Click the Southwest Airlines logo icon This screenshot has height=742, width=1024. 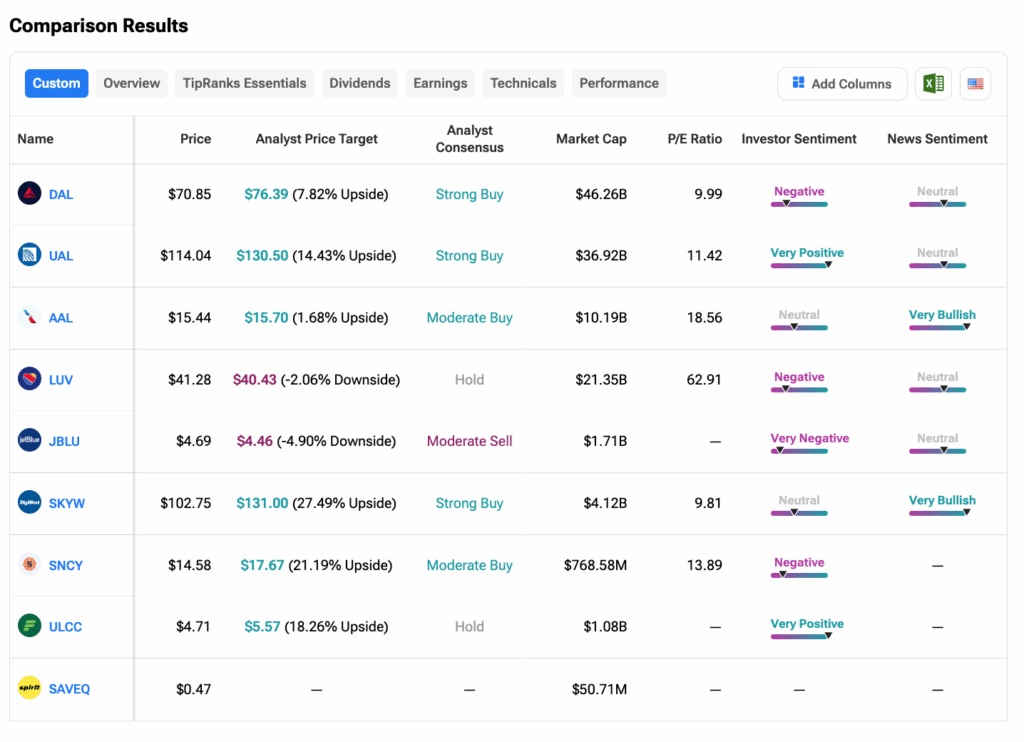30,380
